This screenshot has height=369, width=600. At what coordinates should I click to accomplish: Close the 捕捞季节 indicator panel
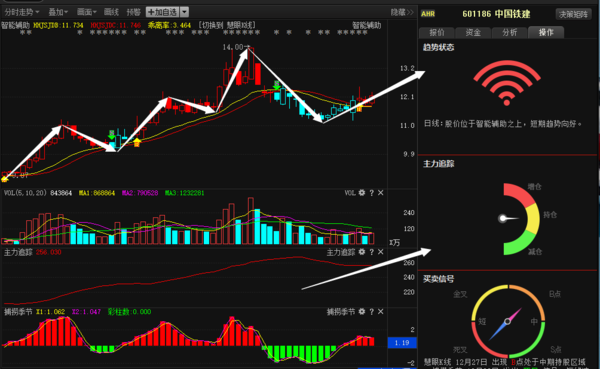pos(381,312)
